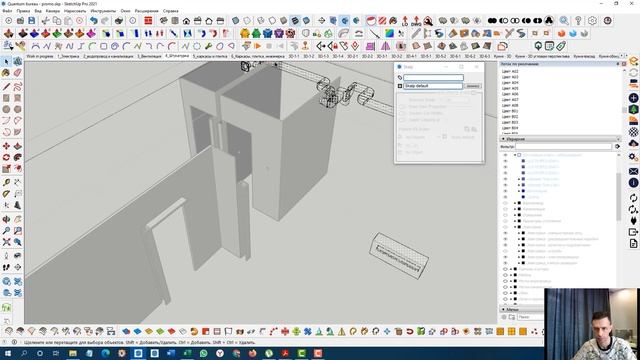The image size is (640, 360).
Task: Select the Orbit camera tool
Action: pyautogui.click(x=6, y=220)
